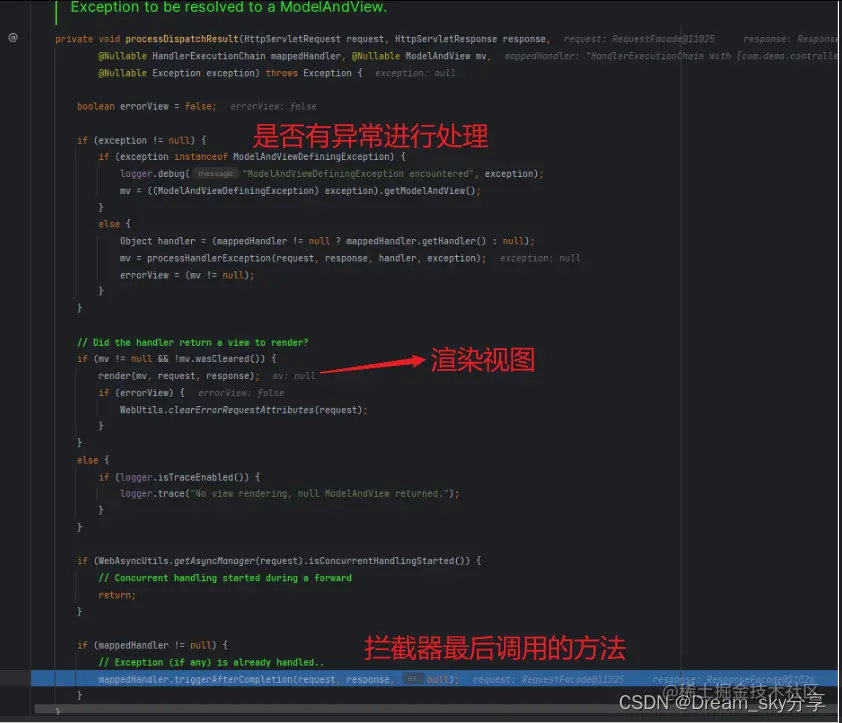Image resolution: width=842 pixels, height=723 pixels.
Task: Click 'HandlerExecutionChain mappedHandler' parameter text
Action: click(246, 56)
